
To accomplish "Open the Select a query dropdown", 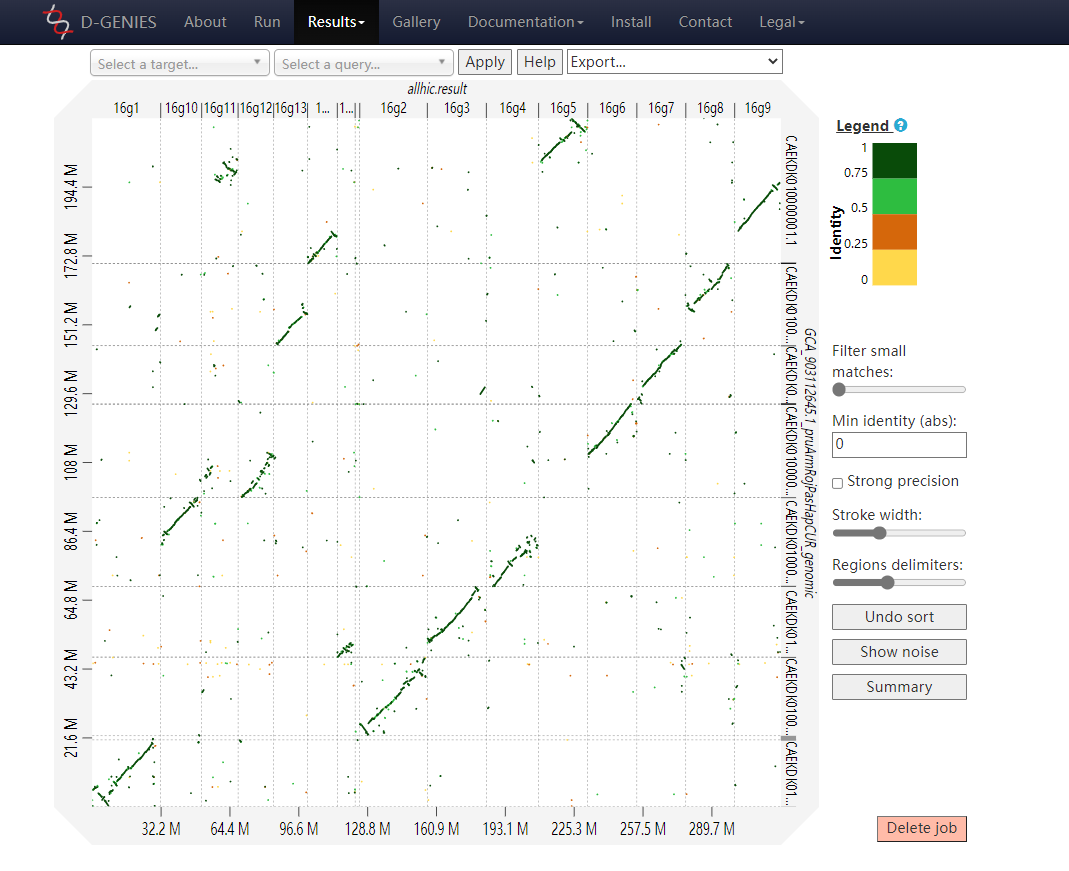I will 363,64.
